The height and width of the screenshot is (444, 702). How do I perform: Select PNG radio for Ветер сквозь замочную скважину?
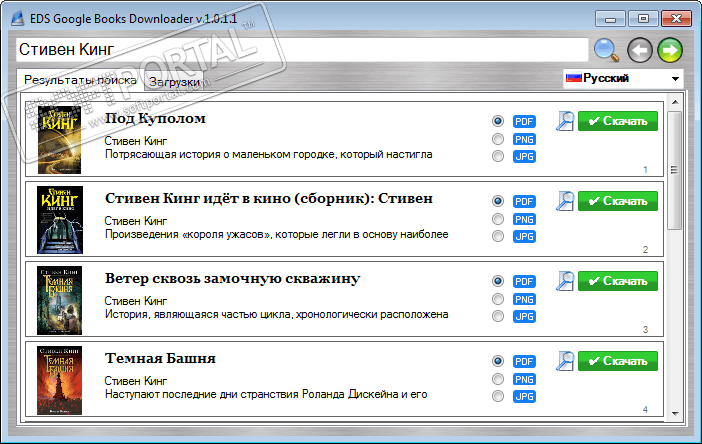(497, 299)
